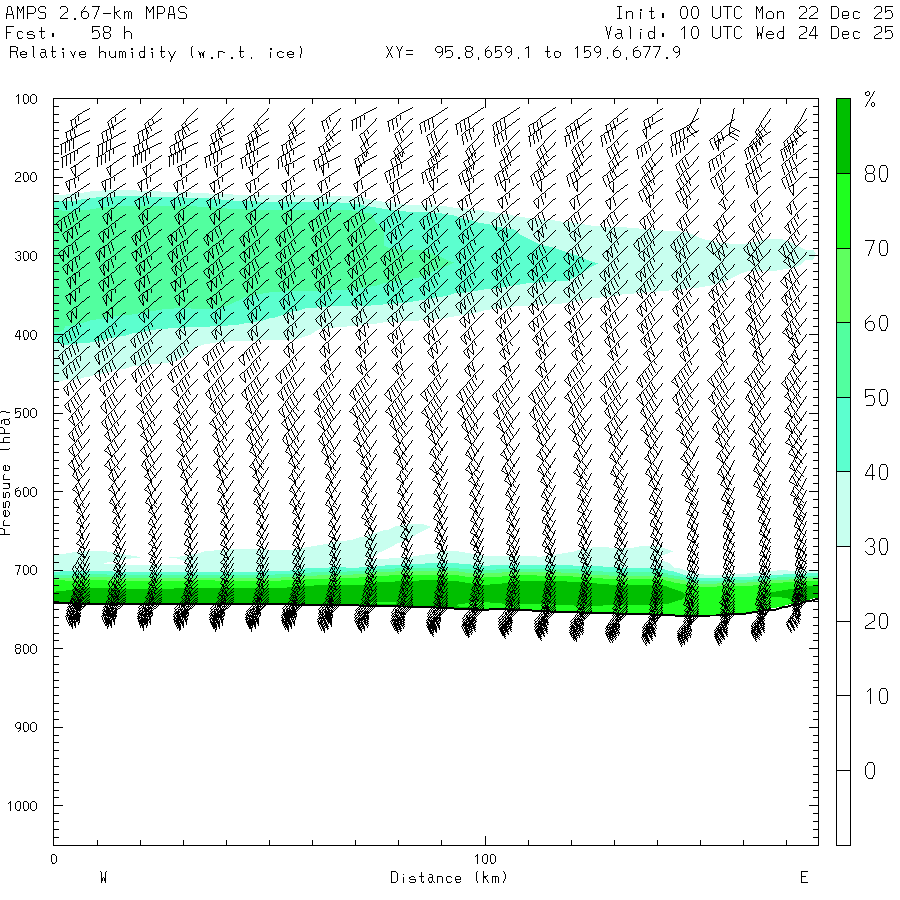Click the medium green 60-70% colorbar swatch

843,285
